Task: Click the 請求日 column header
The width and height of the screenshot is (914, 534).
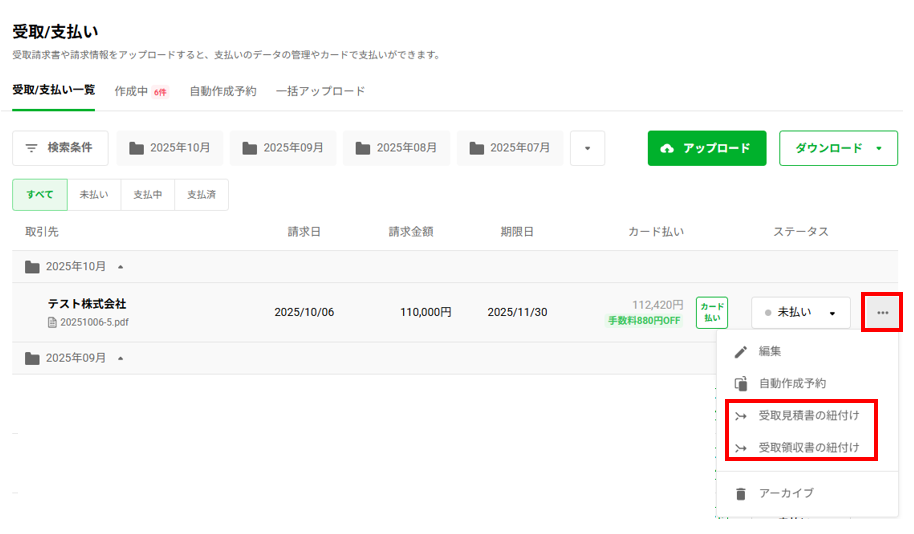Action: click(304, 232)
